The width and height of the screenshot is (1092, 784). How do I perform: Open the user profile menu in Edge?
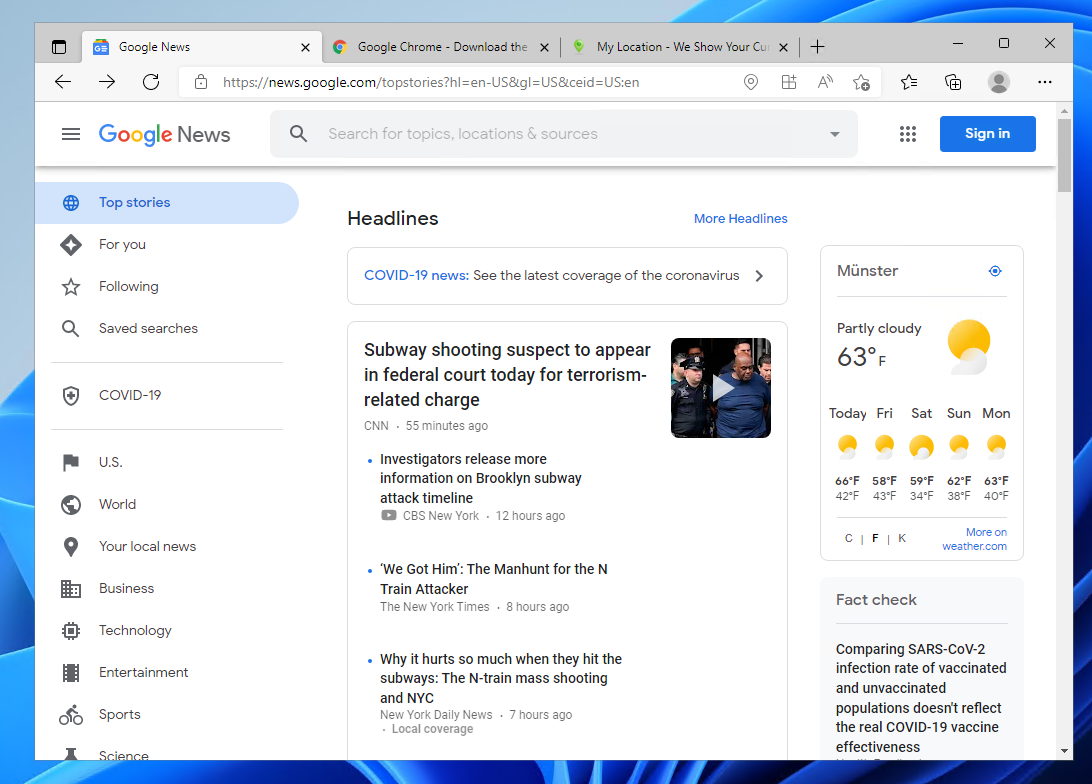pyautogui.click(x=998, y=82)
